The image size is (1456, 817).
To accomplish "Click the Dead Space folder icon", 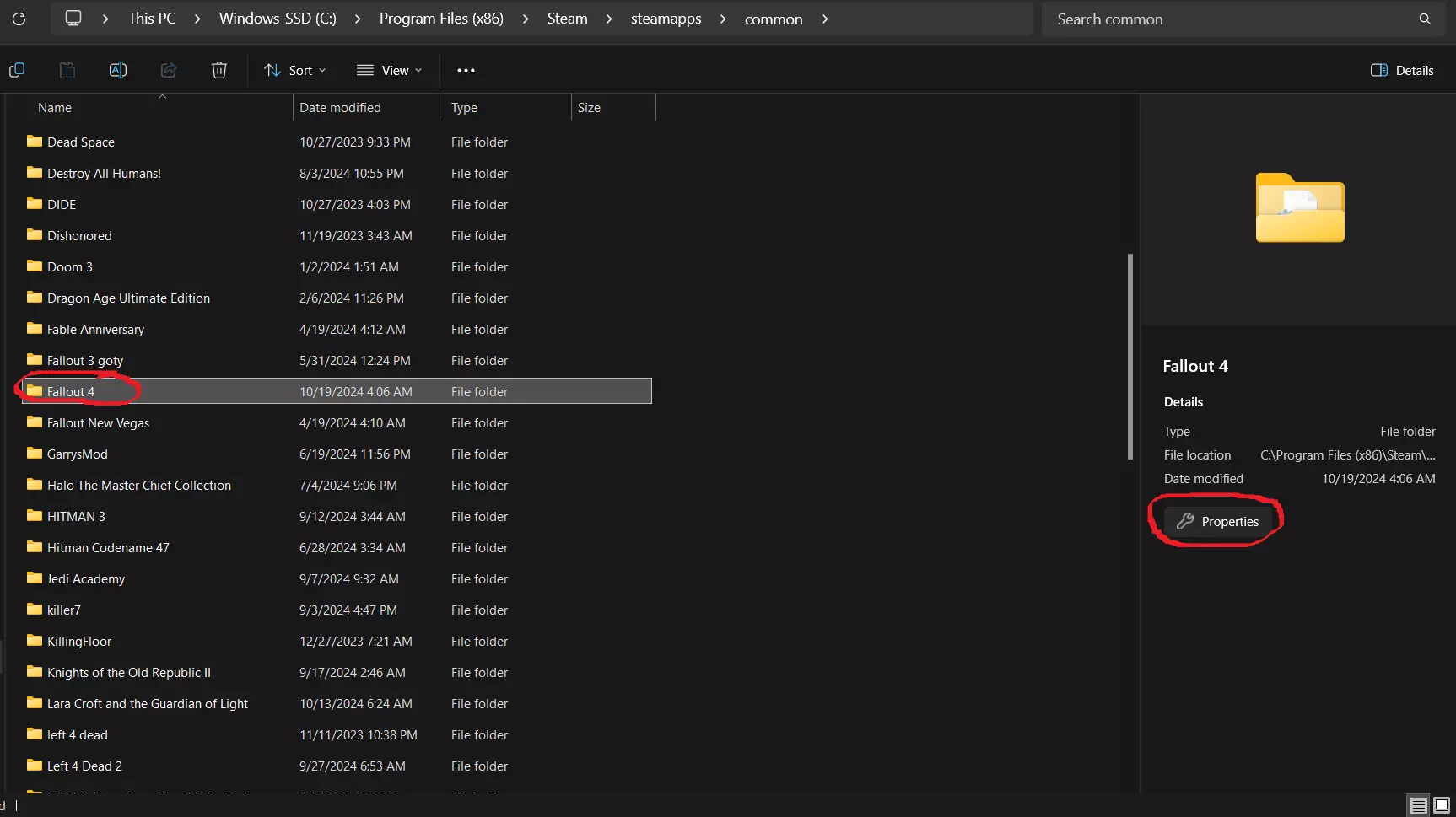I will click(35, 142).
